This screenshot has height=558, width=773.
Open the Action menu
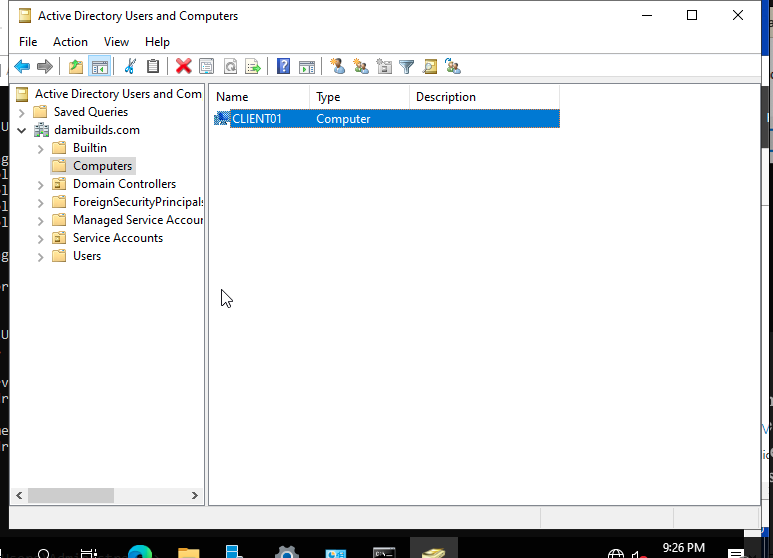(x=70, y=42)
